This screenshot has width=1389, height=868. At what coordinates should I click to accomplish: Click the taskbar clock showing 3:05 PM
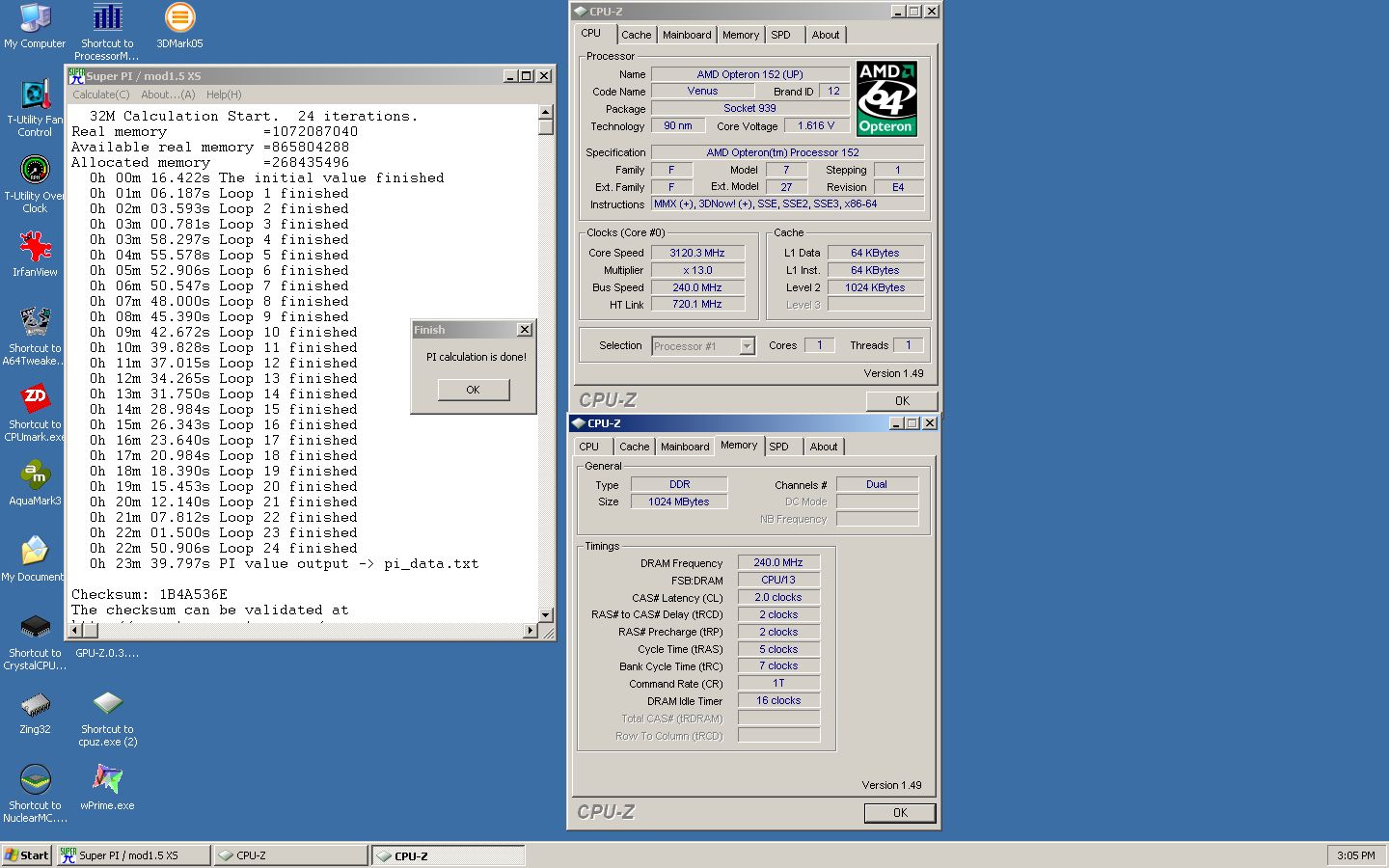click(x=1356, y=855)
